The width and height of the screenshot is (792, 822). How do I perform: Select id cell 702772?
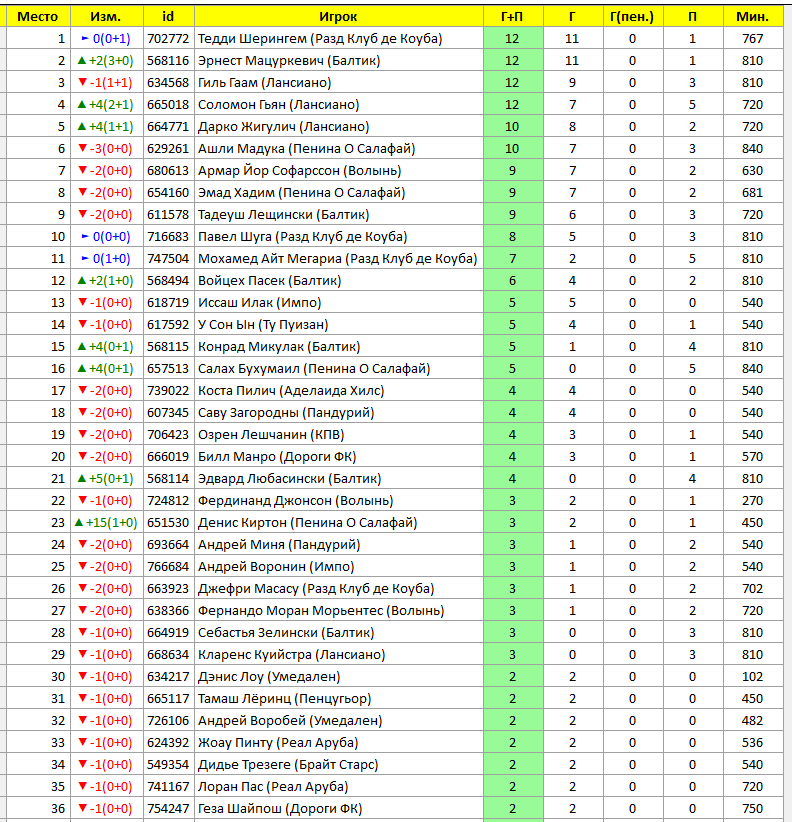[x=168, y=38]
